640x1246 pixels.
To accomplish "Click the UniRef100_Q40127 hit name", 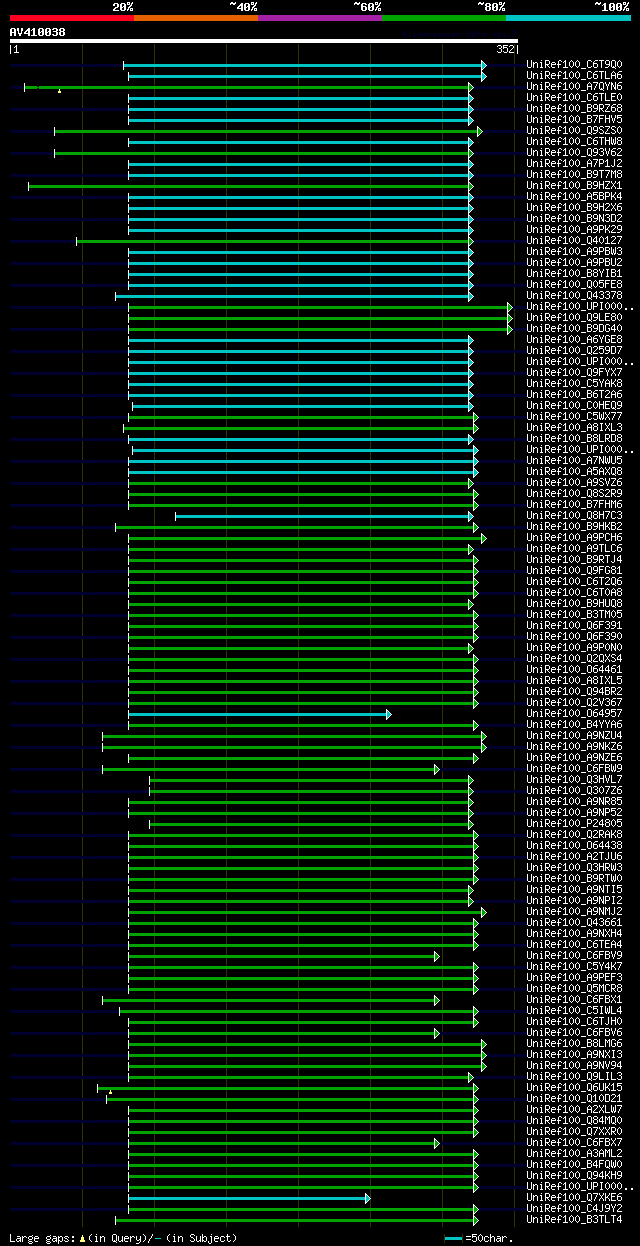I will [x=574, y=241].
